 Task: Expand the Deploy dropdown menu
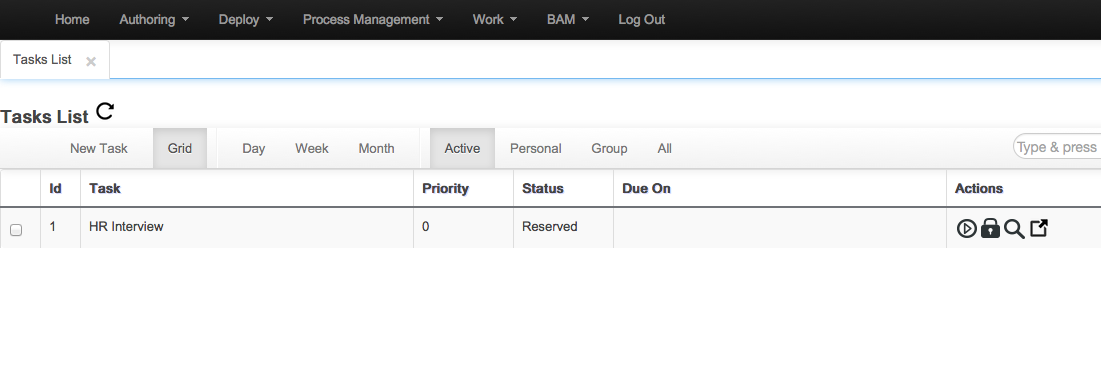(x=246, y=20)
